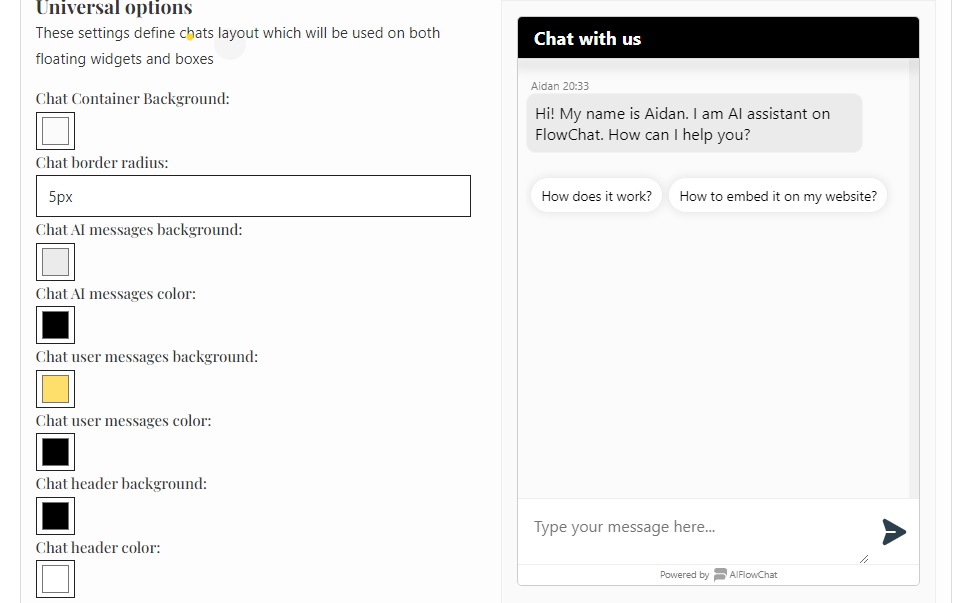Open the Chat header background color picker
This screenshot has width=954, height=603.
pos(55,516)
